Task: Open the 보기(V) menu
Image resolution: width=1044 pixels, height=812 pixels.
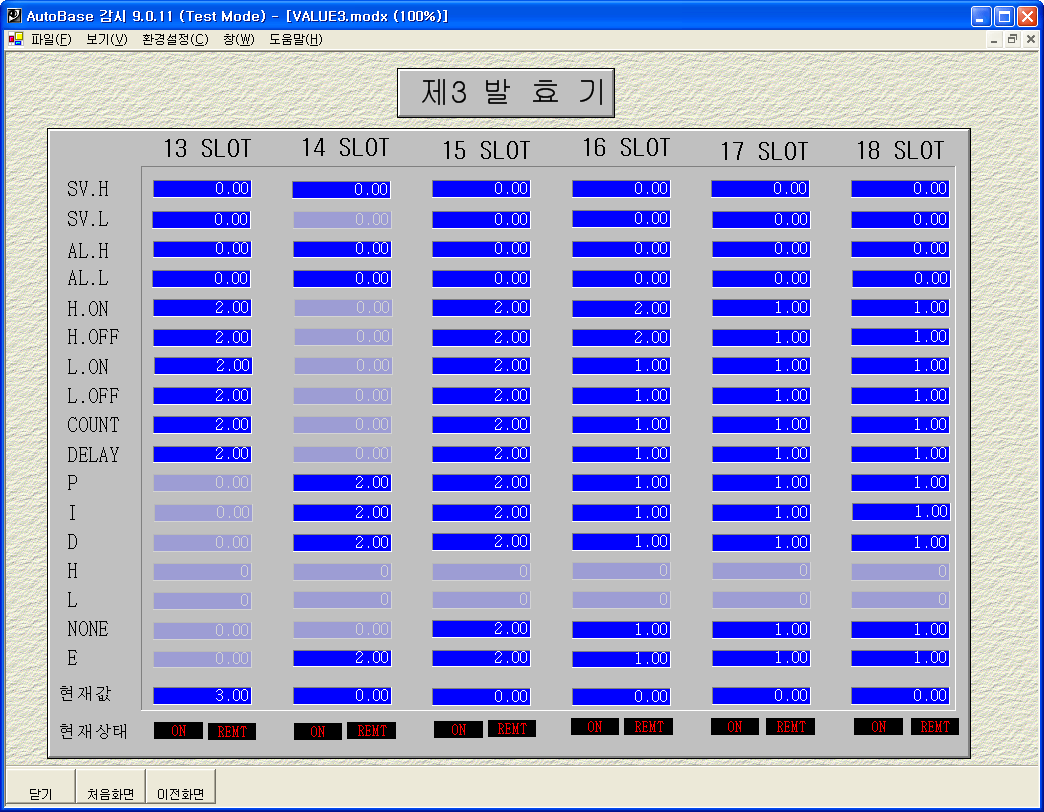Action: [x=106, y=40]
